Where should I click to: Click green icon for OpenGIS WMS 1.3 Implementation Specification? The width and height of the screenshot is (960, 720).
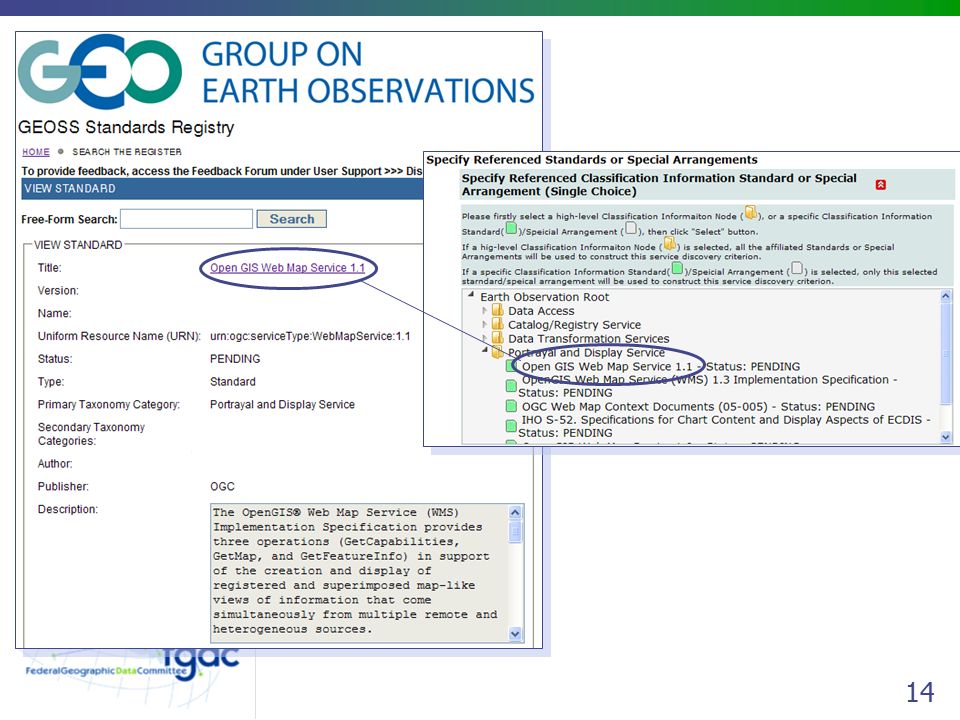511,386
